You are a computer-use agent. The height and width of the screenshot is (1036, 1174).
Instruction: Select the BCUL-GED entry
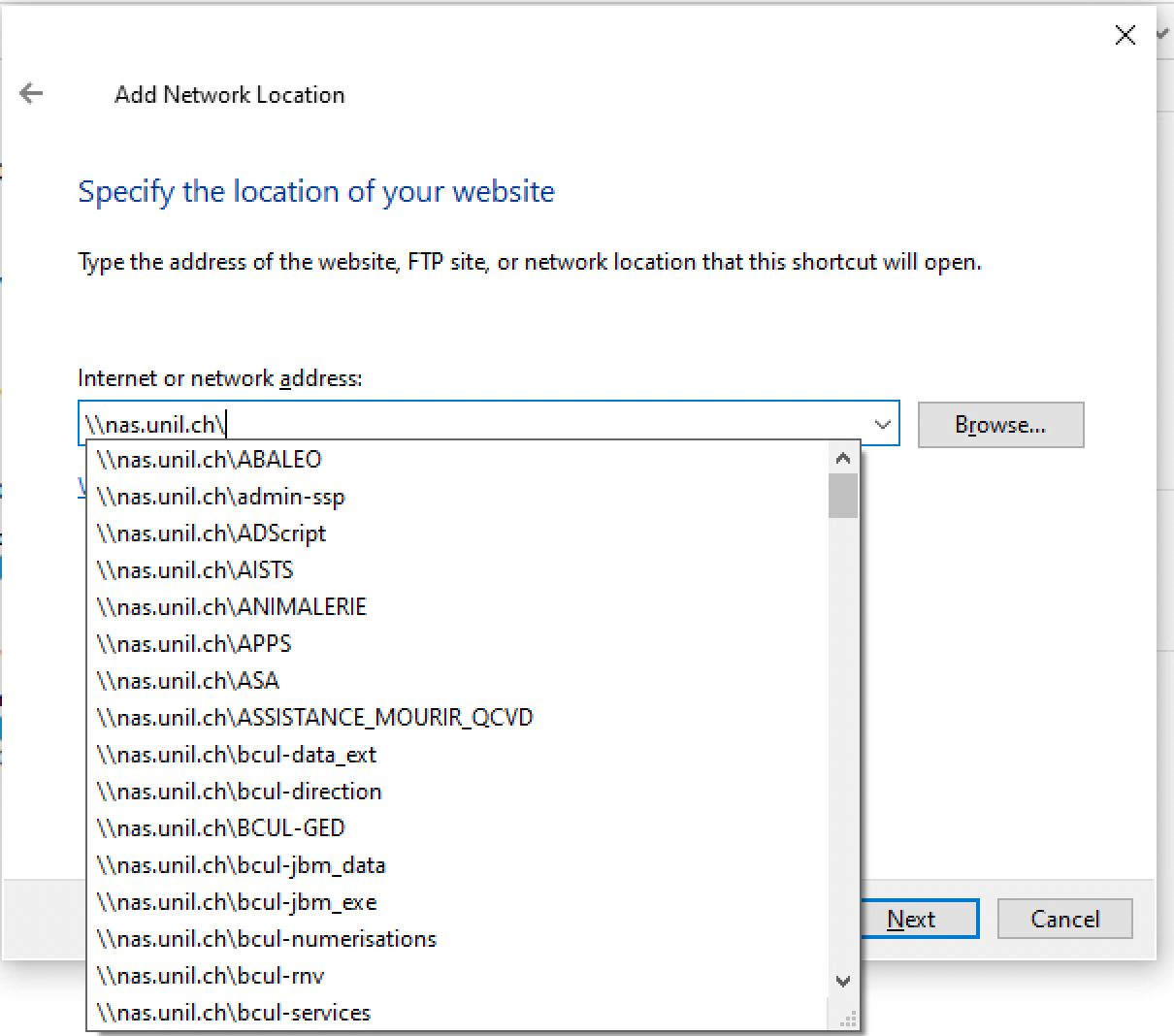point(221,828)
